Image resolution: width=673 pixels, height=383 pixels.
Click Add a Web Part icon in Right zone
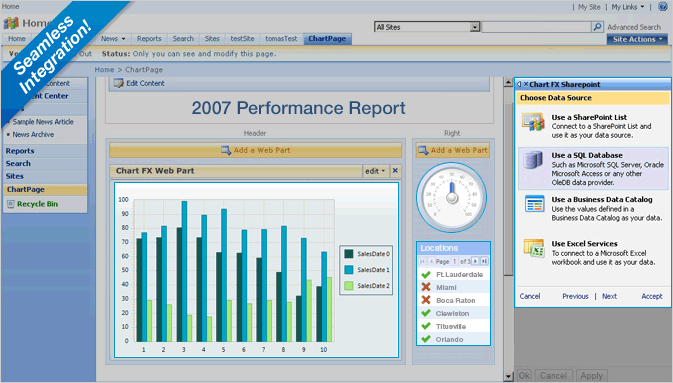point(423,150)
